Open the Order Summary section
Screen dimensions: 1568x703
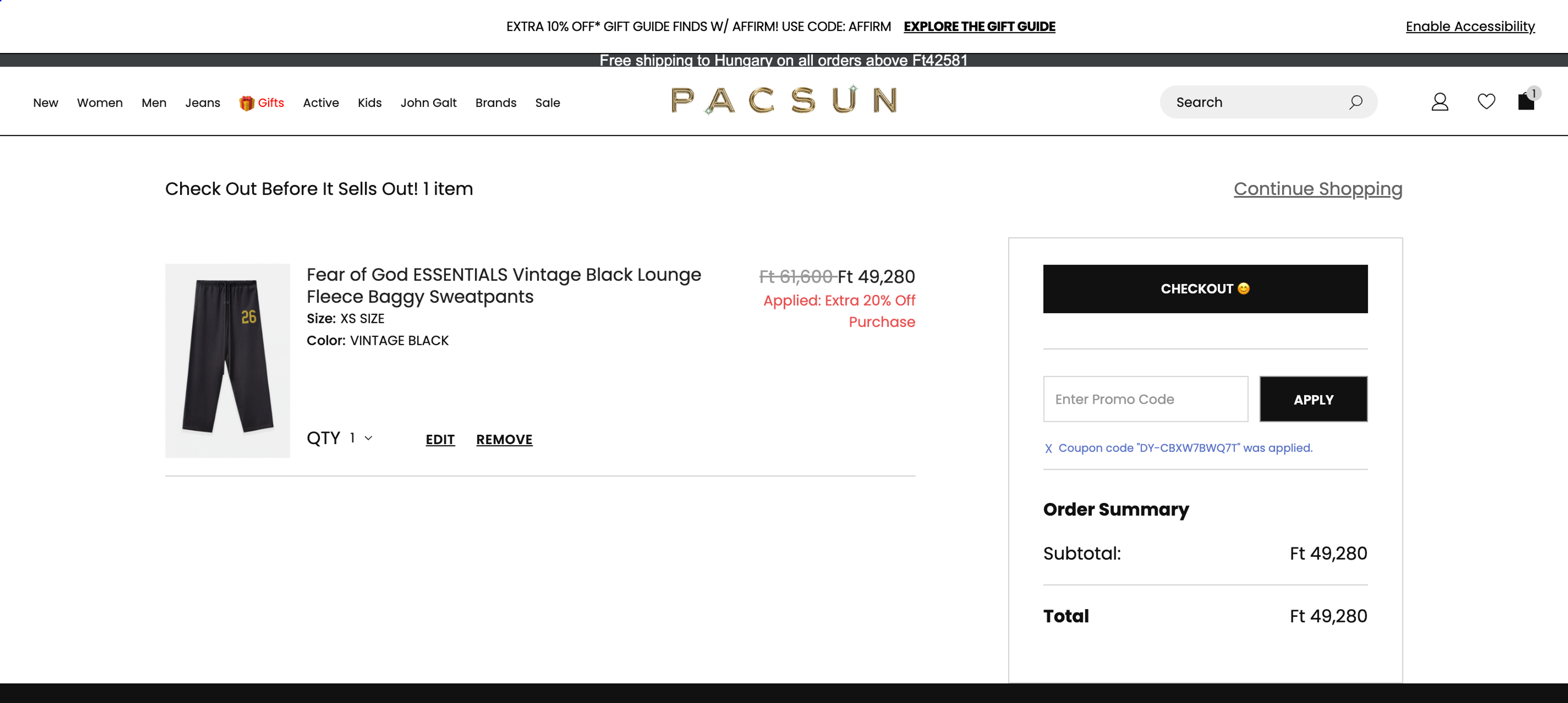point(1116,509)
